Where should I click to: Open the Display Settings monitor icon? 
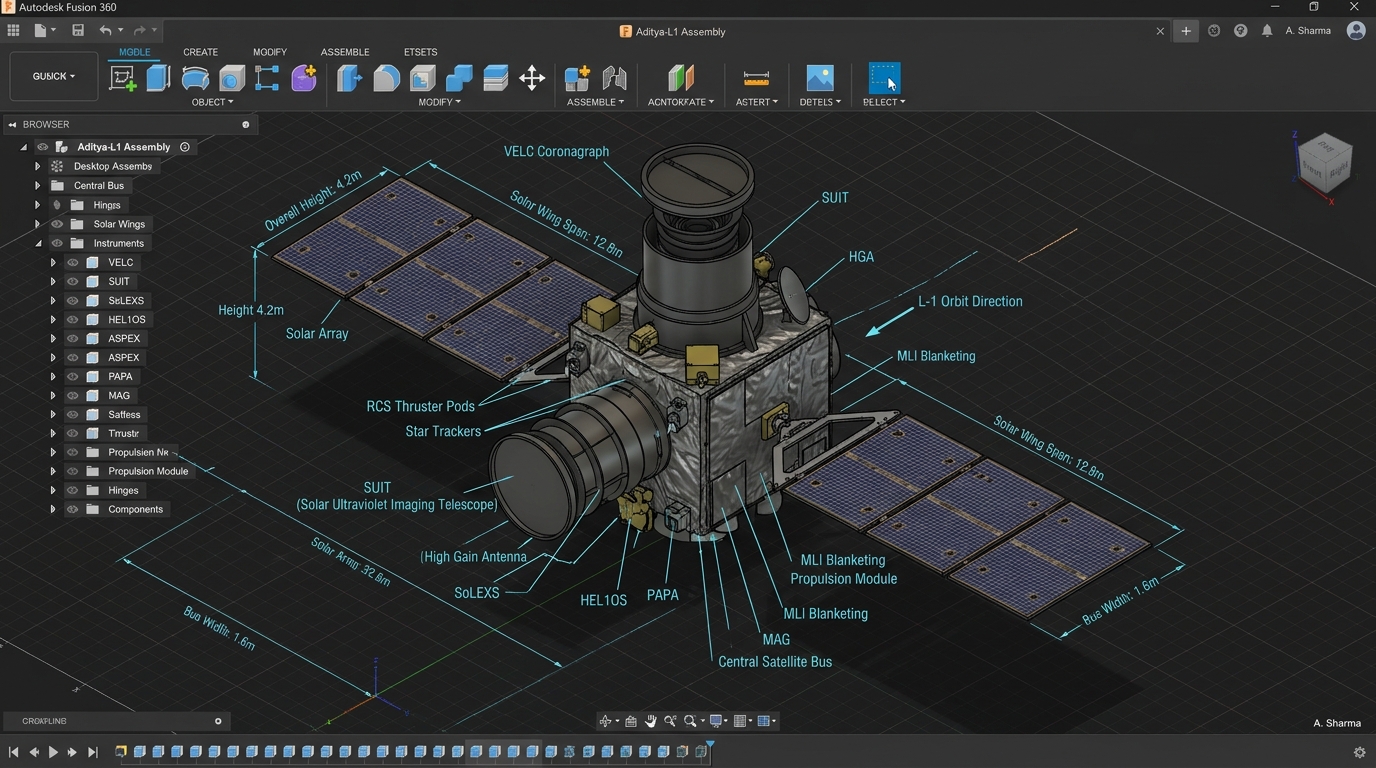[x=716, y=721]
